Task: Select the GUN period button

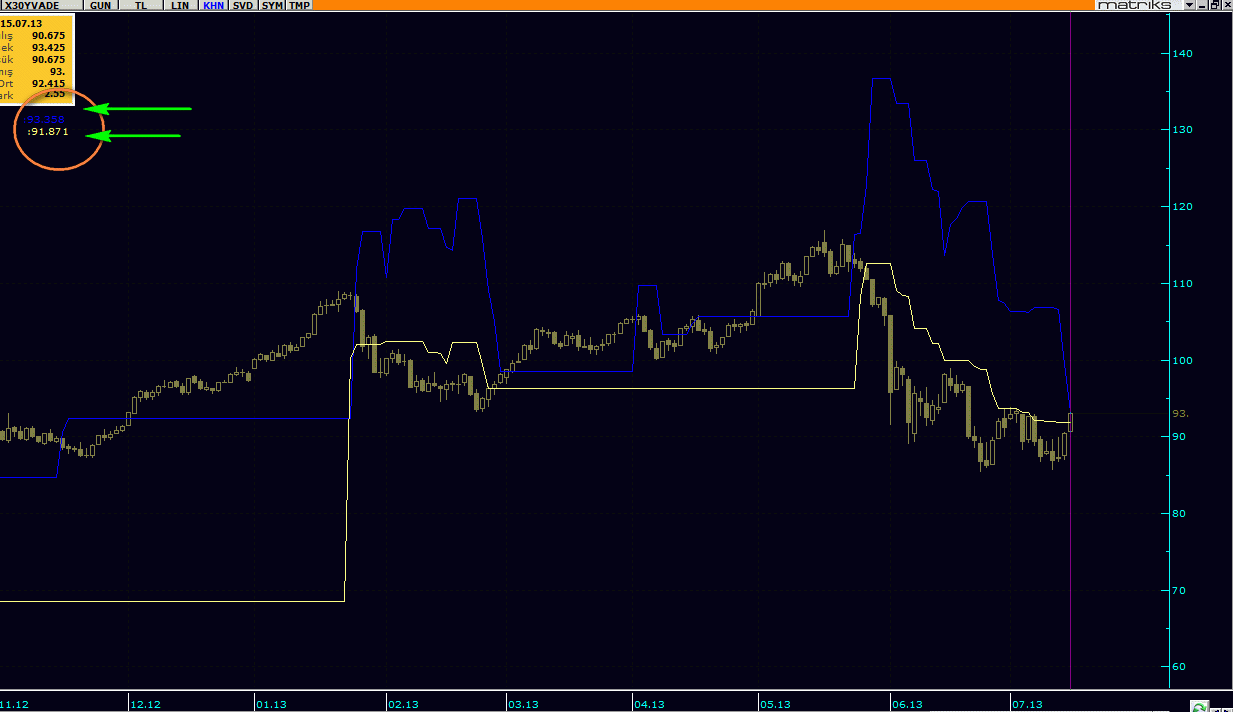Action: (x=100, y=5)
